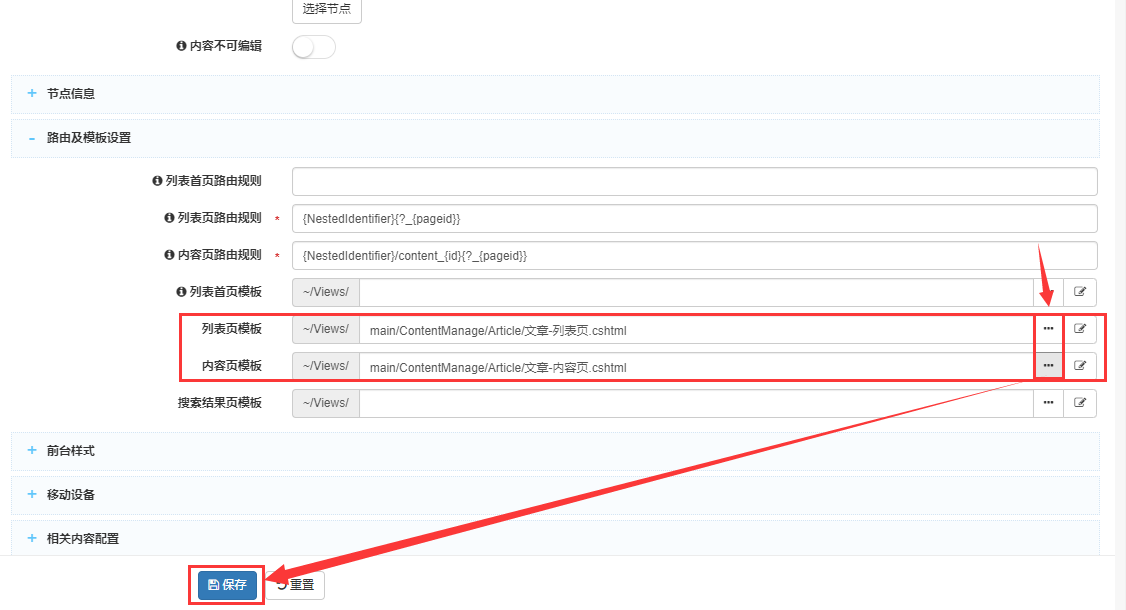Viewport: 1126px width, 610px height.
Task: Expand the 移动设备 panel
Action: (71, 495)
